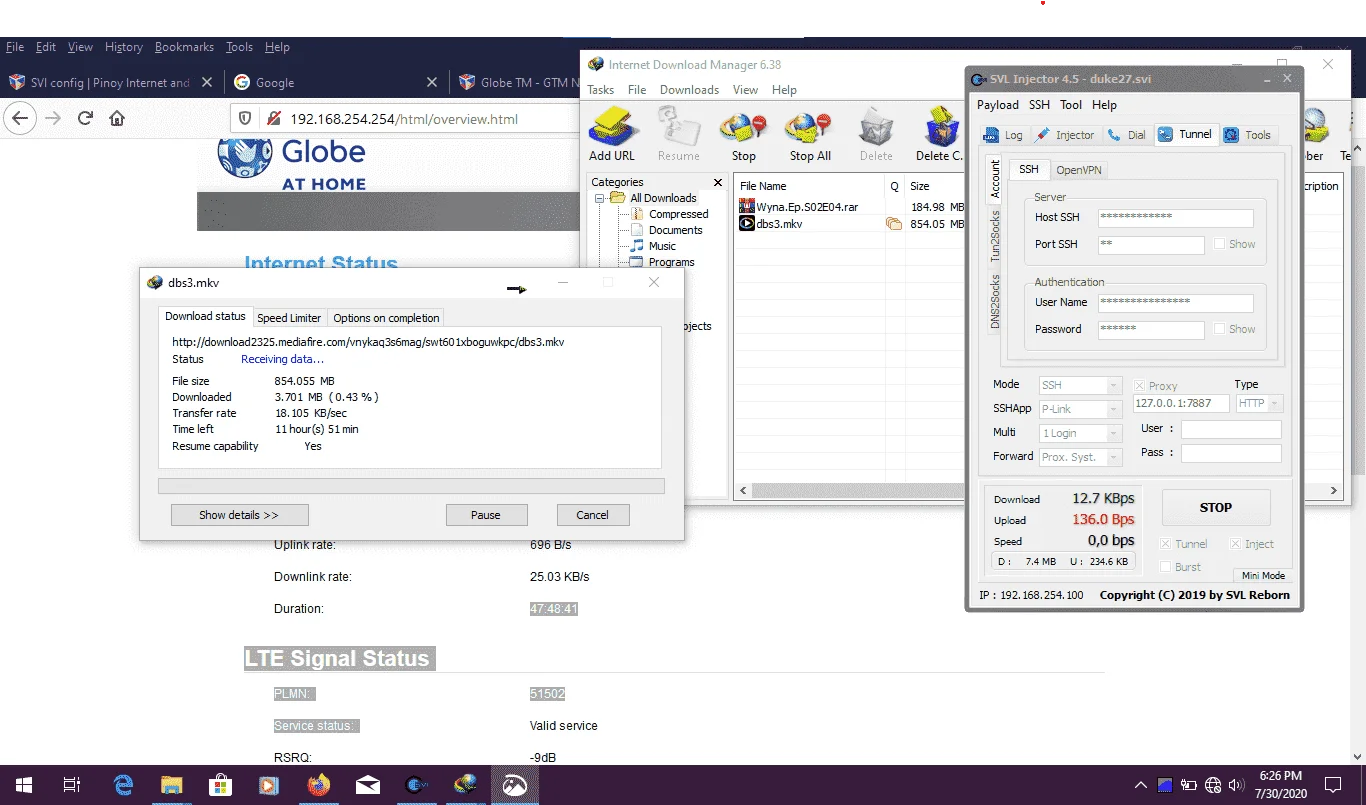This screenshot has width=1366, height=805.
Task: Click the tracking protection shield icon
Action: tap(244, 118)
